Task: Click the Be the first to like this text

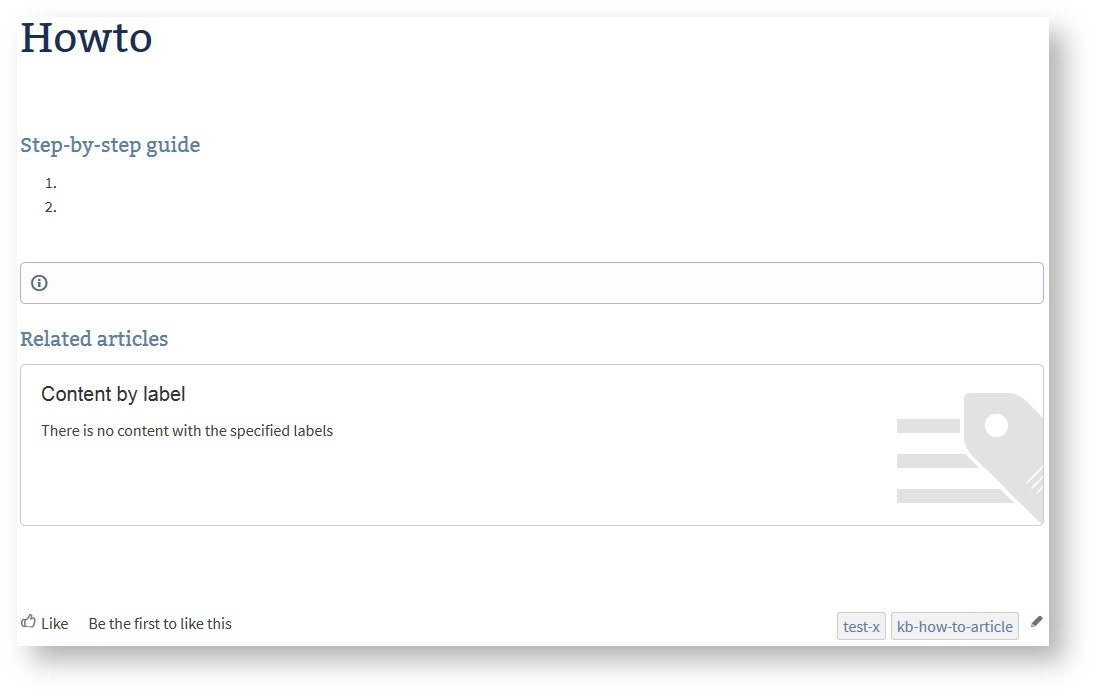Action: 160,624
